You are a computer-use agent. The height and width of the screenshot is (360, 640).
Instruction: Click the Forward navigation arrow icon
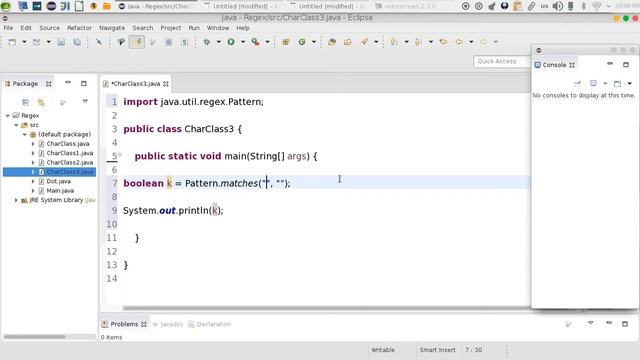tap(484, 42)
